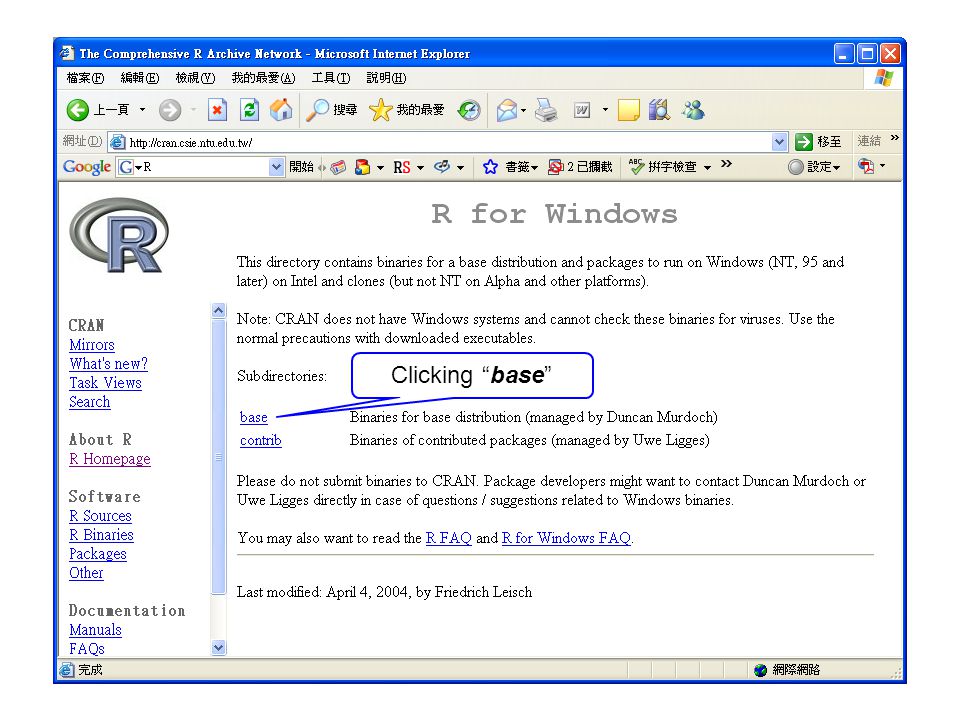
Task: Click the Google bookmarks star icon
Action: (490, 167)
